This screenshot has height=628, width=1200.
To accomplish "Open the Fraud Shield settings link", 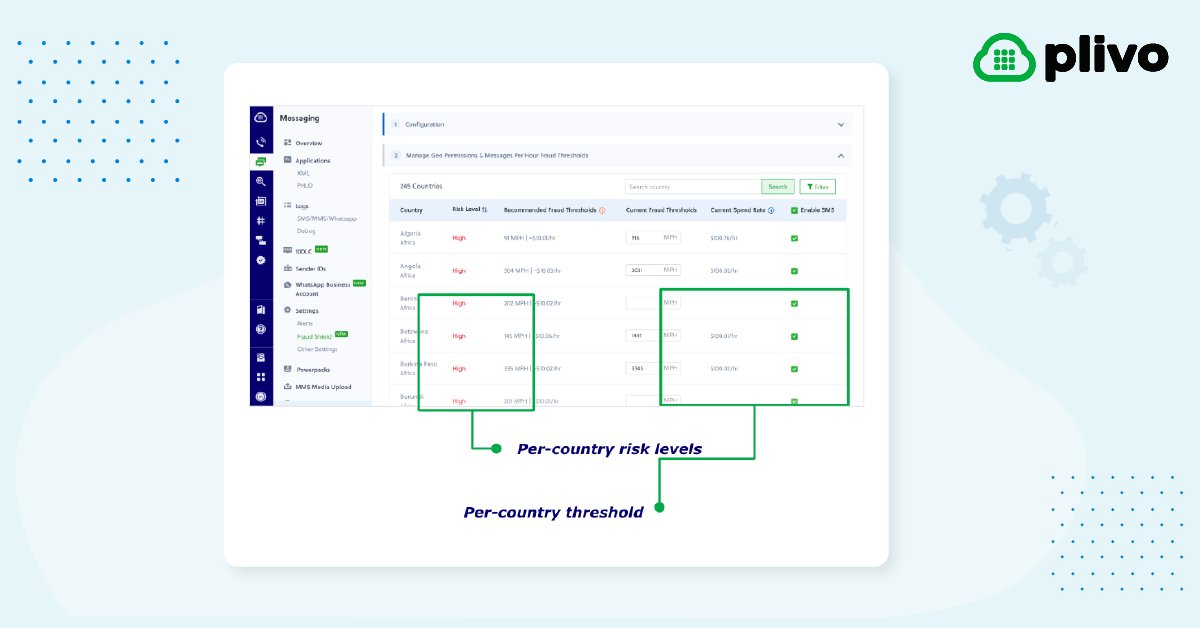I will pos(314,336).
